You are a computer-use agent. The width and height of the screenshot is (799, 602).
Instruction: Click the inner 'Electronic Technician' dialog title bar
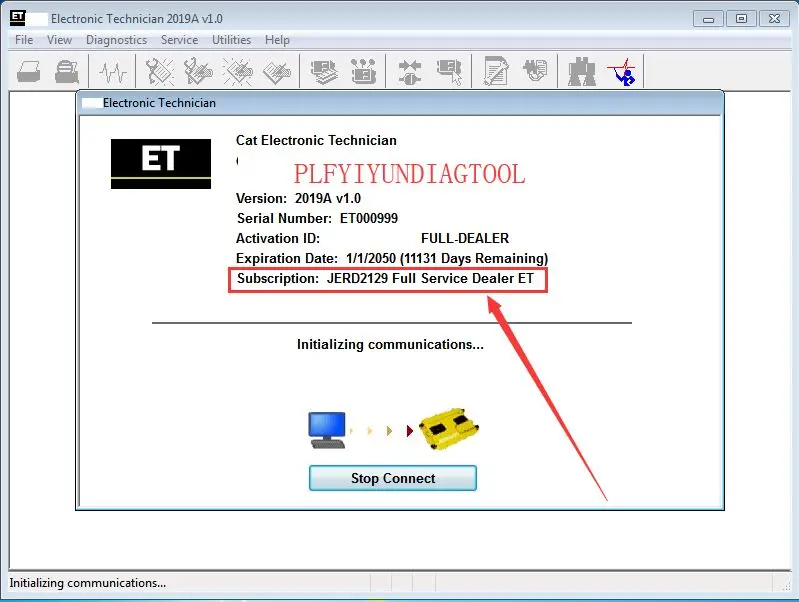[x=400, y=103]
